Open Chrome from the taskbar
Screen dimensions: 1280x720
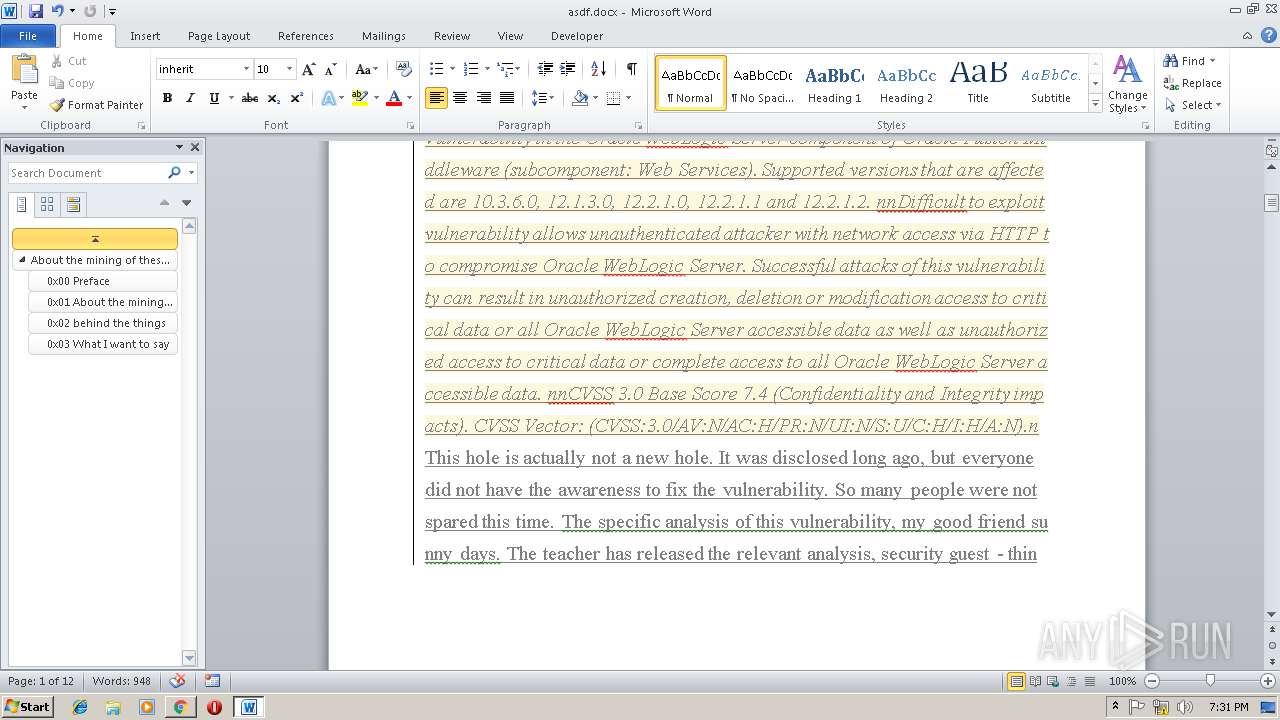tap(180, 707)
